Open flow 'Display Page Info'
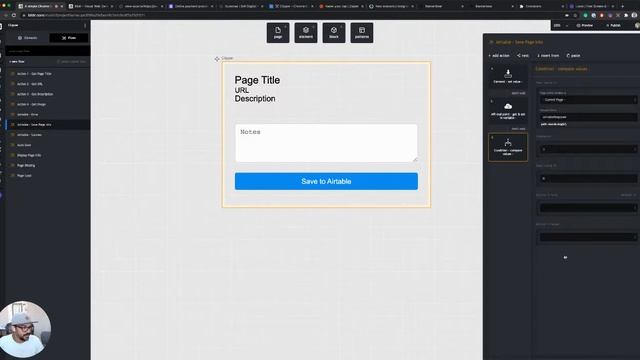This screenshot has height=360, width=640. pos(48,155)
